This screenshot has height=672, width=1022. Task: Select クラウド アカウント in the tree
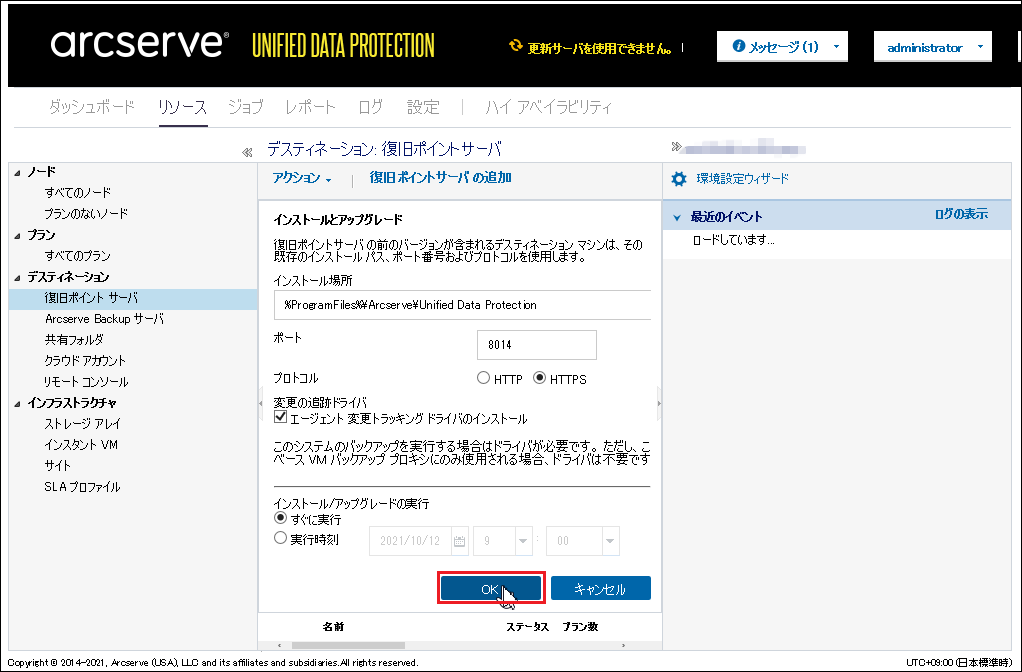85,360
